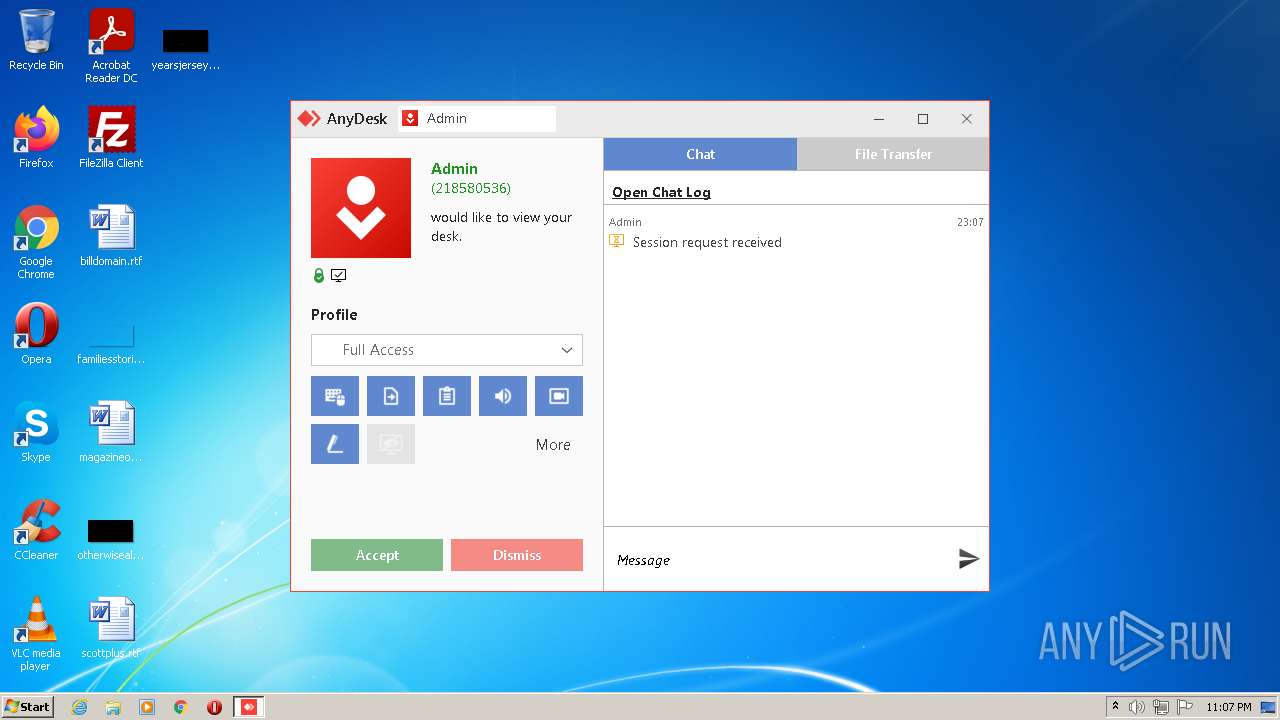Close the AnyDesk window
Image resolution: width=1280 pixels, height=720 pixels.
pyautogui.click(x=966, y=118)
